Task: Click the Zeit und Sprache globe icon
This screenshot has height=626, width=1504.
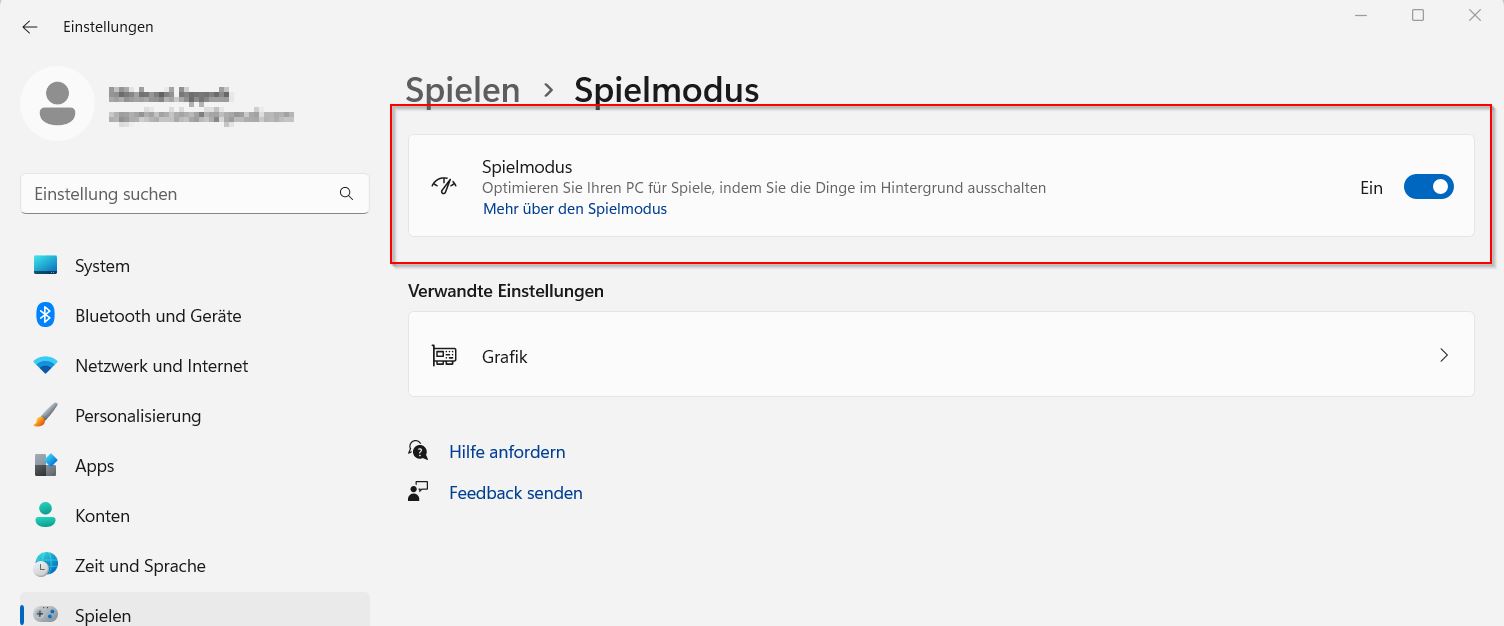Action: pyautogui.click(x=46, y=566)
